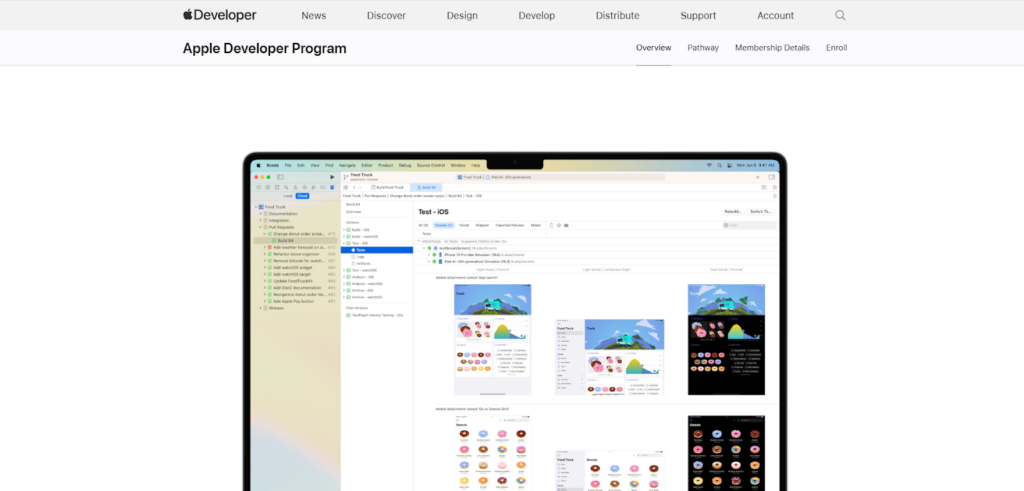Select the Overview tab
Image resolution: width=1024 pixels, height=491 pixels.
[x=654, y=48]
